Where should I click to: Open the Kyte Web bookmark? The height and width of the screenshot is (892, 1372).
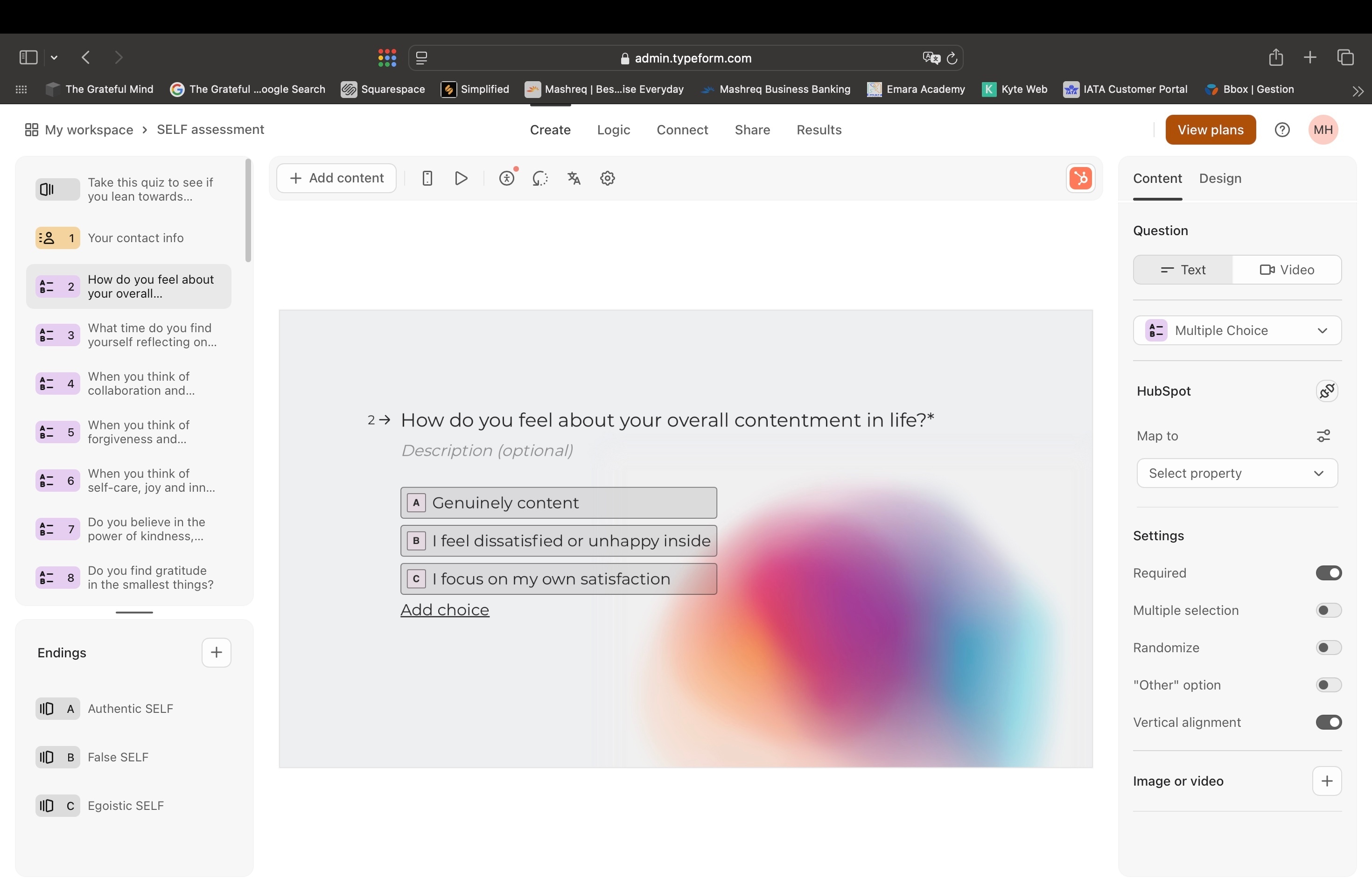pyautogui.click(x=1015, y=89)
